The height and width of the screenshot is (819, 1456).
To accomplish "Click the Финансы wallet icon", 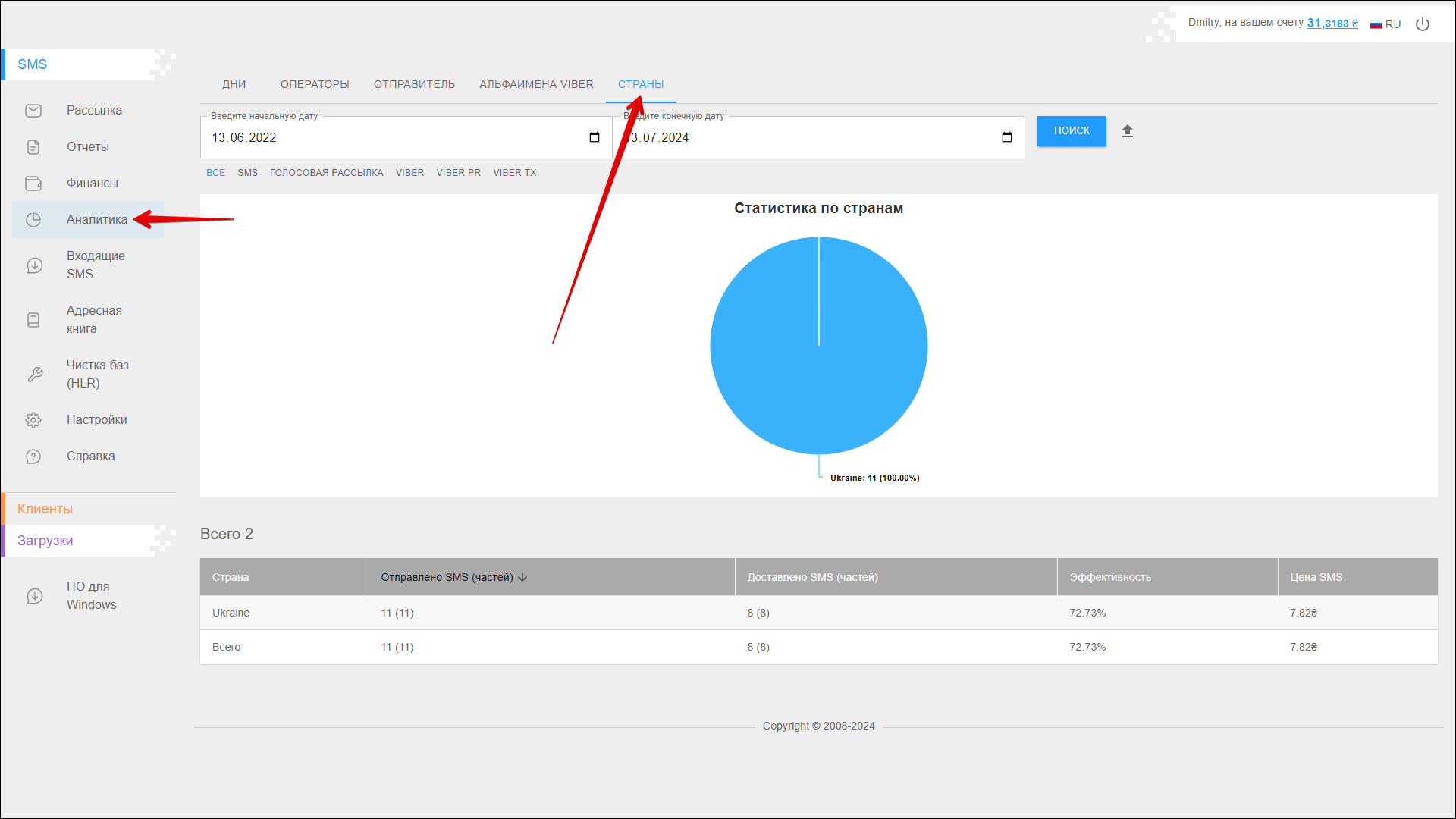I will [33, 184].
